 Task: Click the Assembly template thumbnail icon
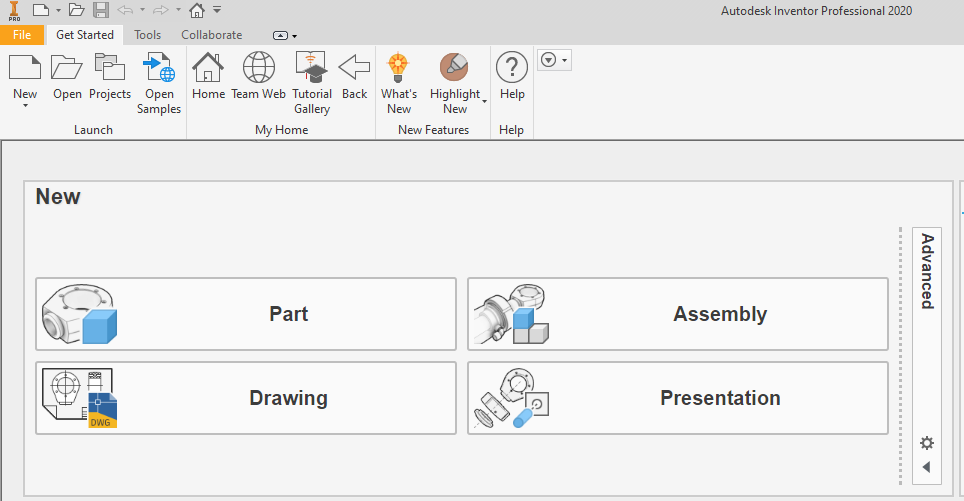click(x=511, y=314)
